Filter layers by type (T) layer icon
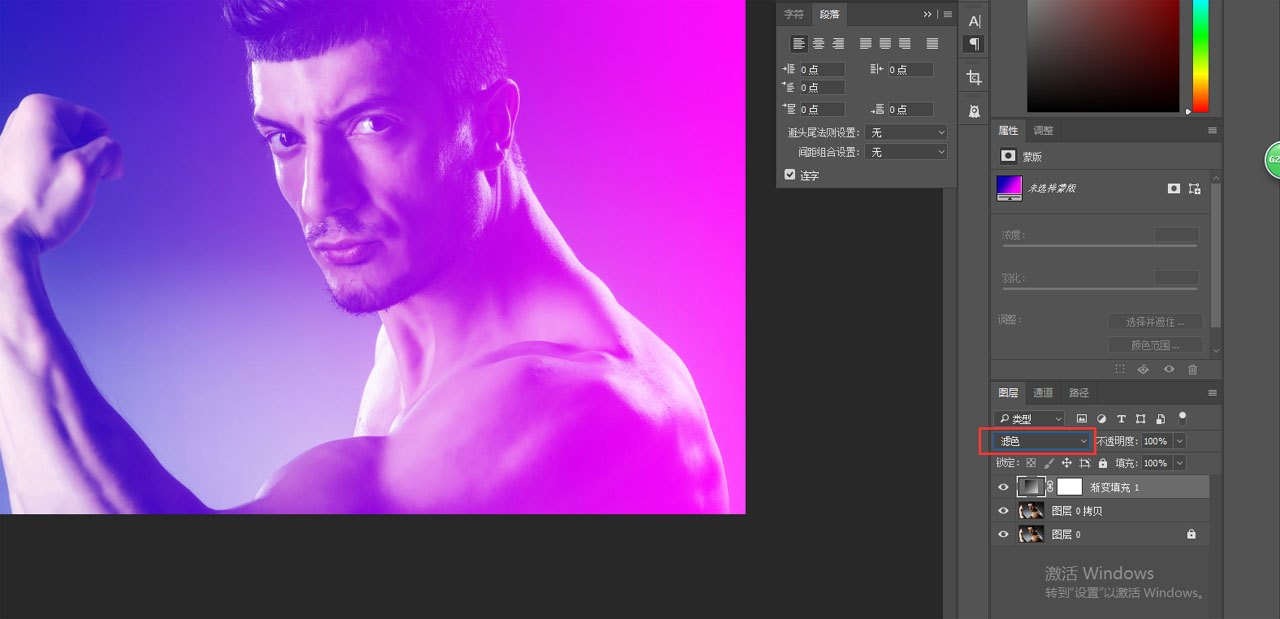This screenshot has width=1280, height=619. tap(1121, 418)
